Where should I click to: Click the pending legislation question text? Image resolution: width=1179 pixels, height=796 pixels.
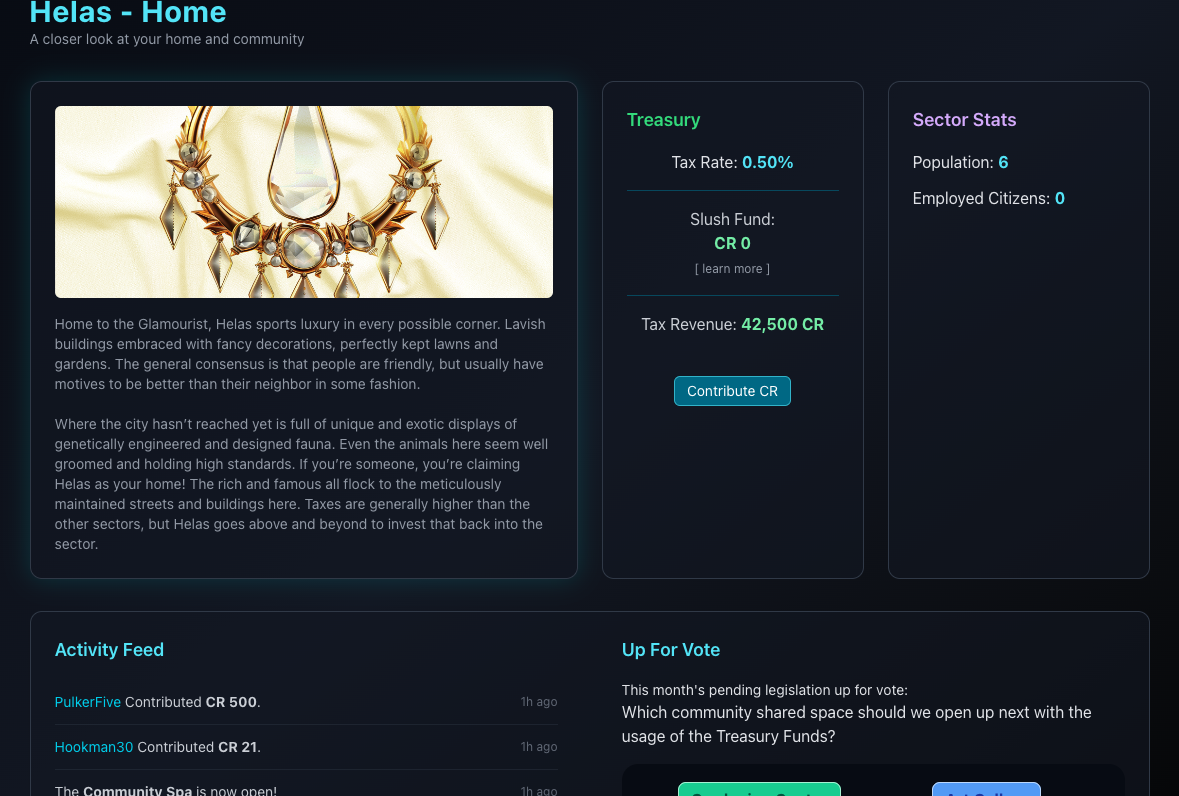[856, 725]
